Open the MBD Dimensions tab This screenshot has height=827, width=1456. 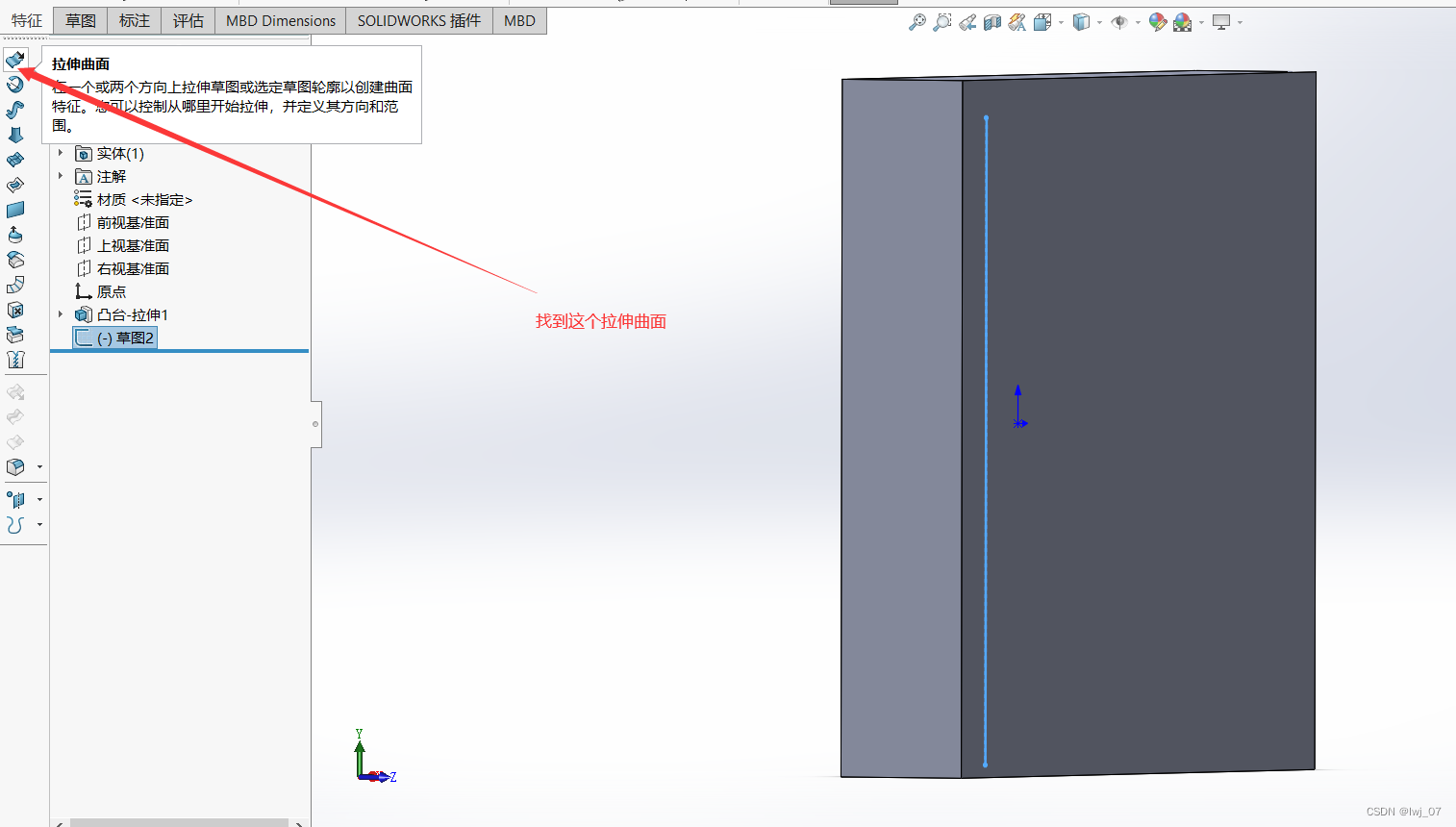click(281, 20)
